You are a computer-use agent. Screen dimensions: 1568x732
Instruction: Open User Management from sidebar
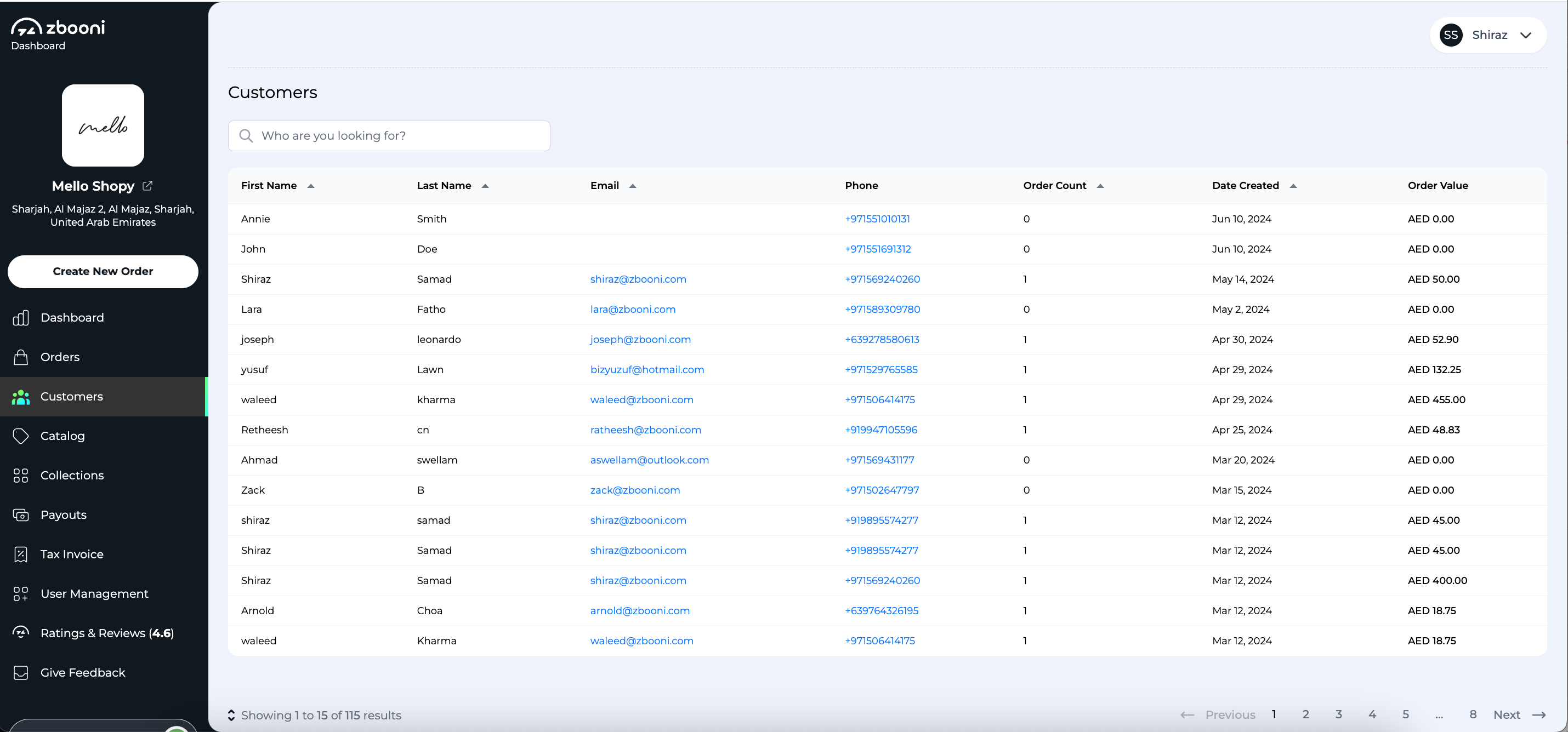point(94,593)
